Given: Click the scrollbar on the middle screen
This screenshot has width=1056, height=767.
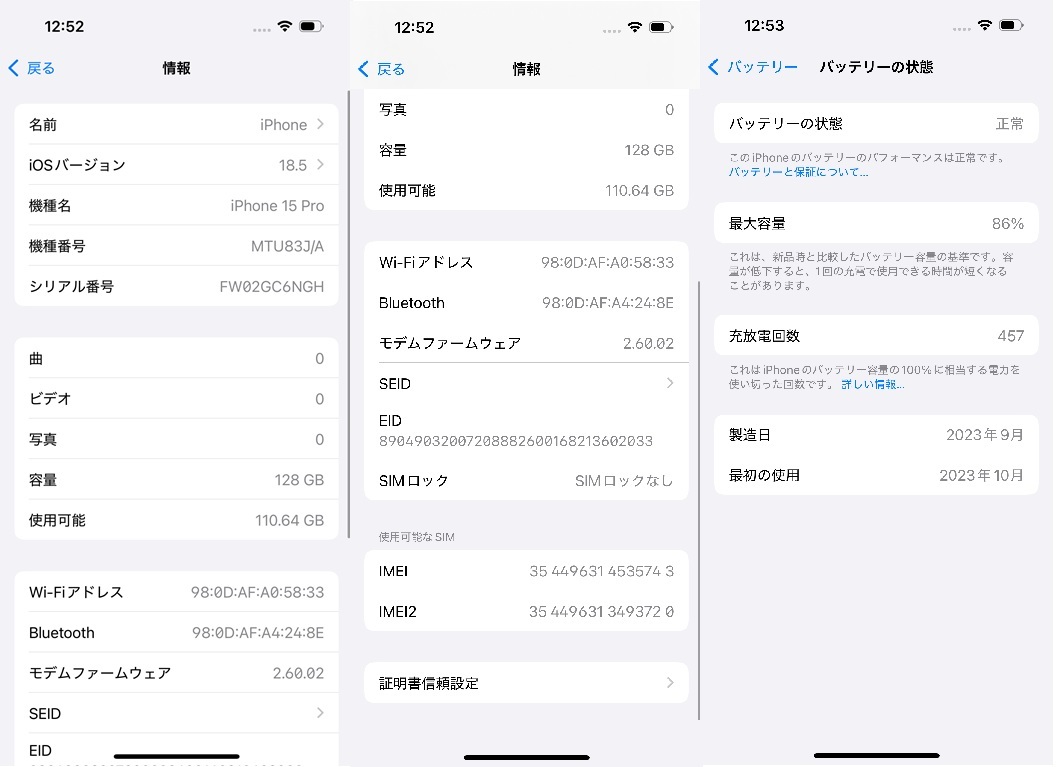Looking at the screenshot, I should click(x=699, y=500).
